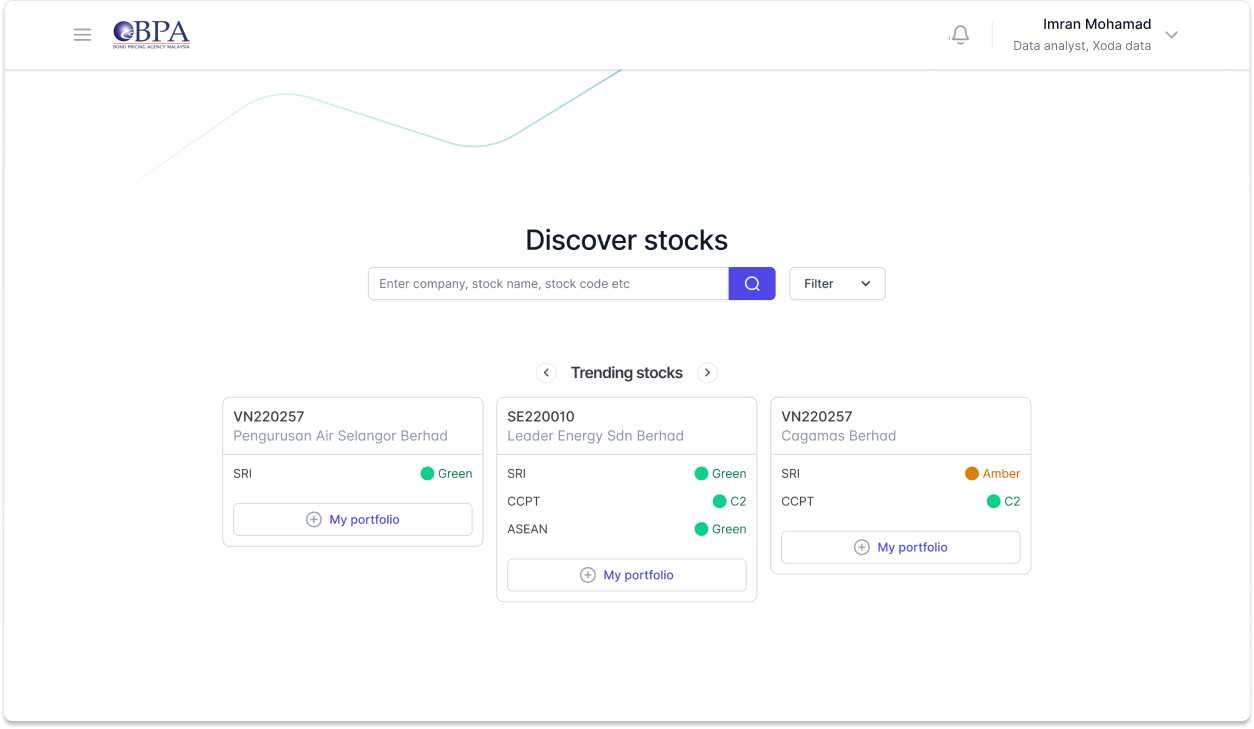Viewport: 1254px width, 729px height.
Task: Open the hamburger navigation menu
Action: tap(82, 35)
